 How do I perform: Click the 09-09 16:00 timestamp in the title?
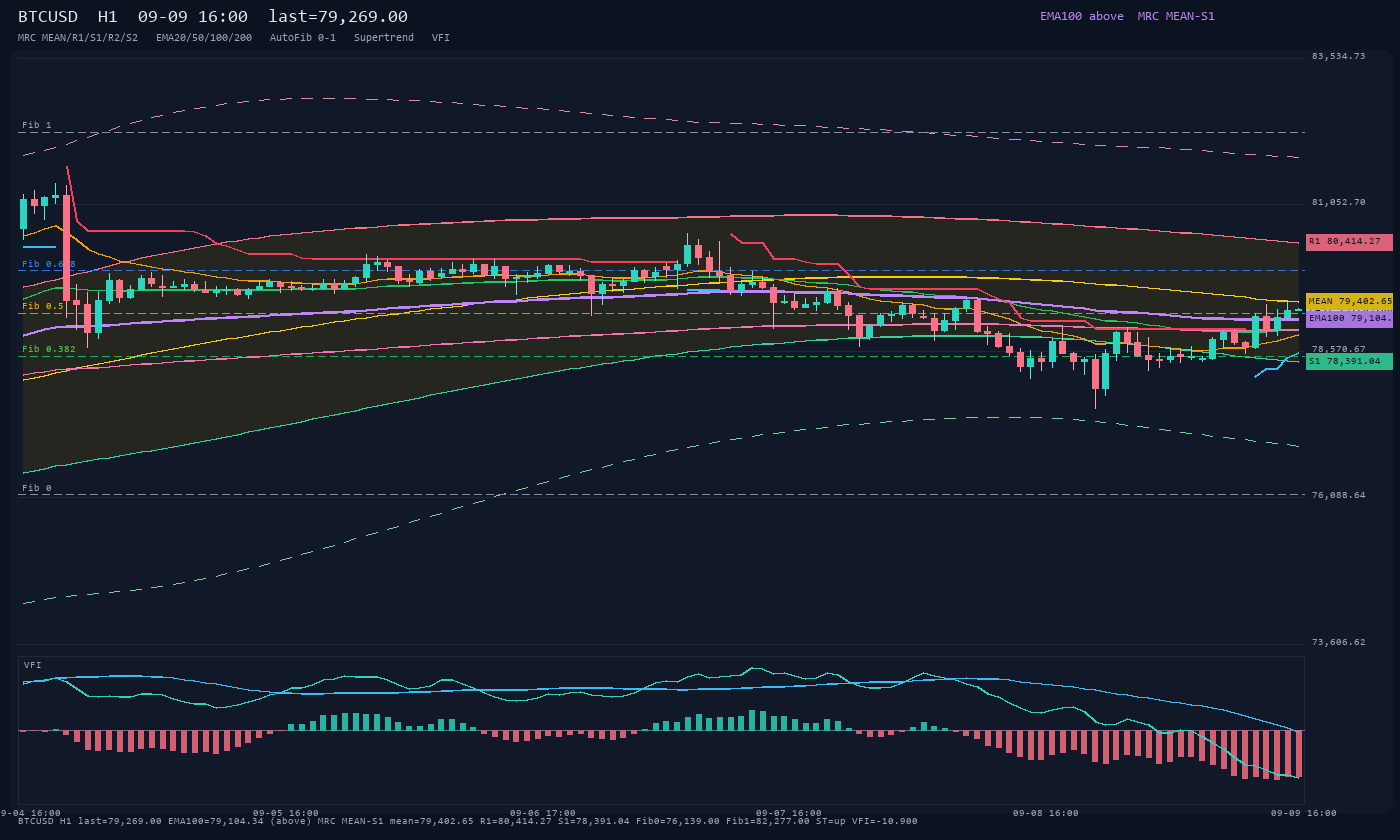tap(193, 17)
